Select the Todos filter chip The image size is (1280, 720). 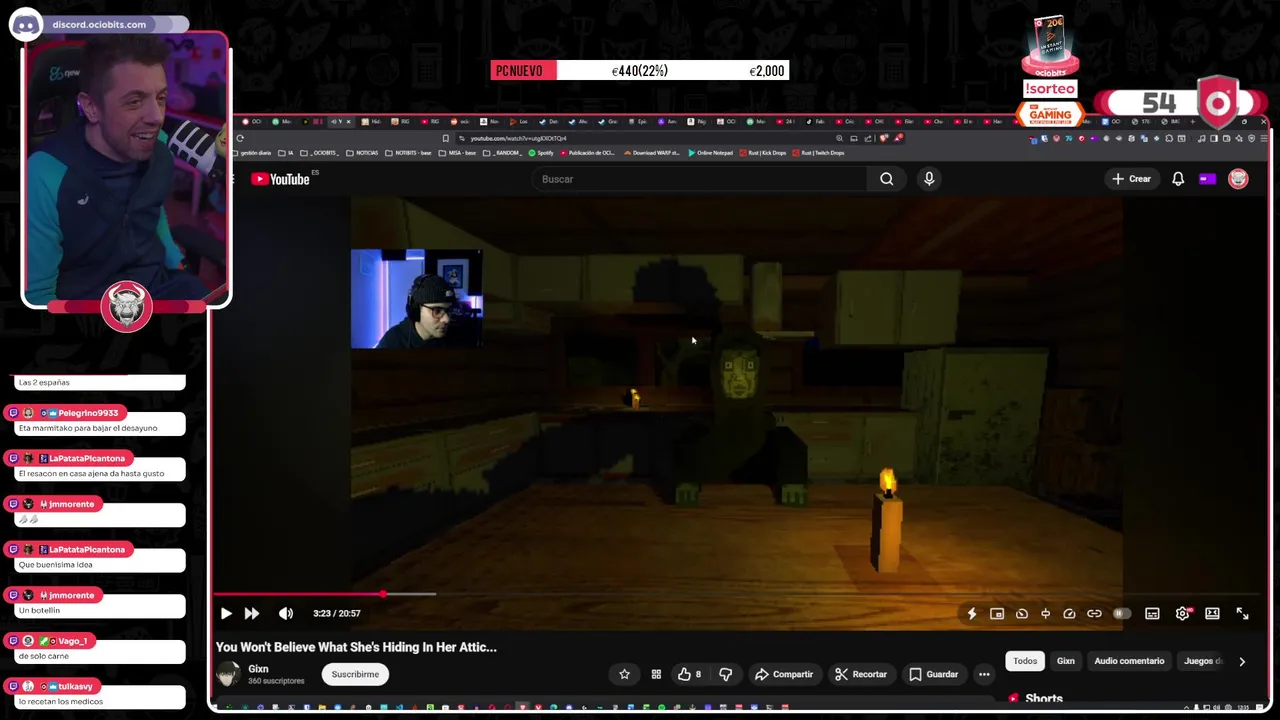pyautogui.click(x=1025, y=661)
